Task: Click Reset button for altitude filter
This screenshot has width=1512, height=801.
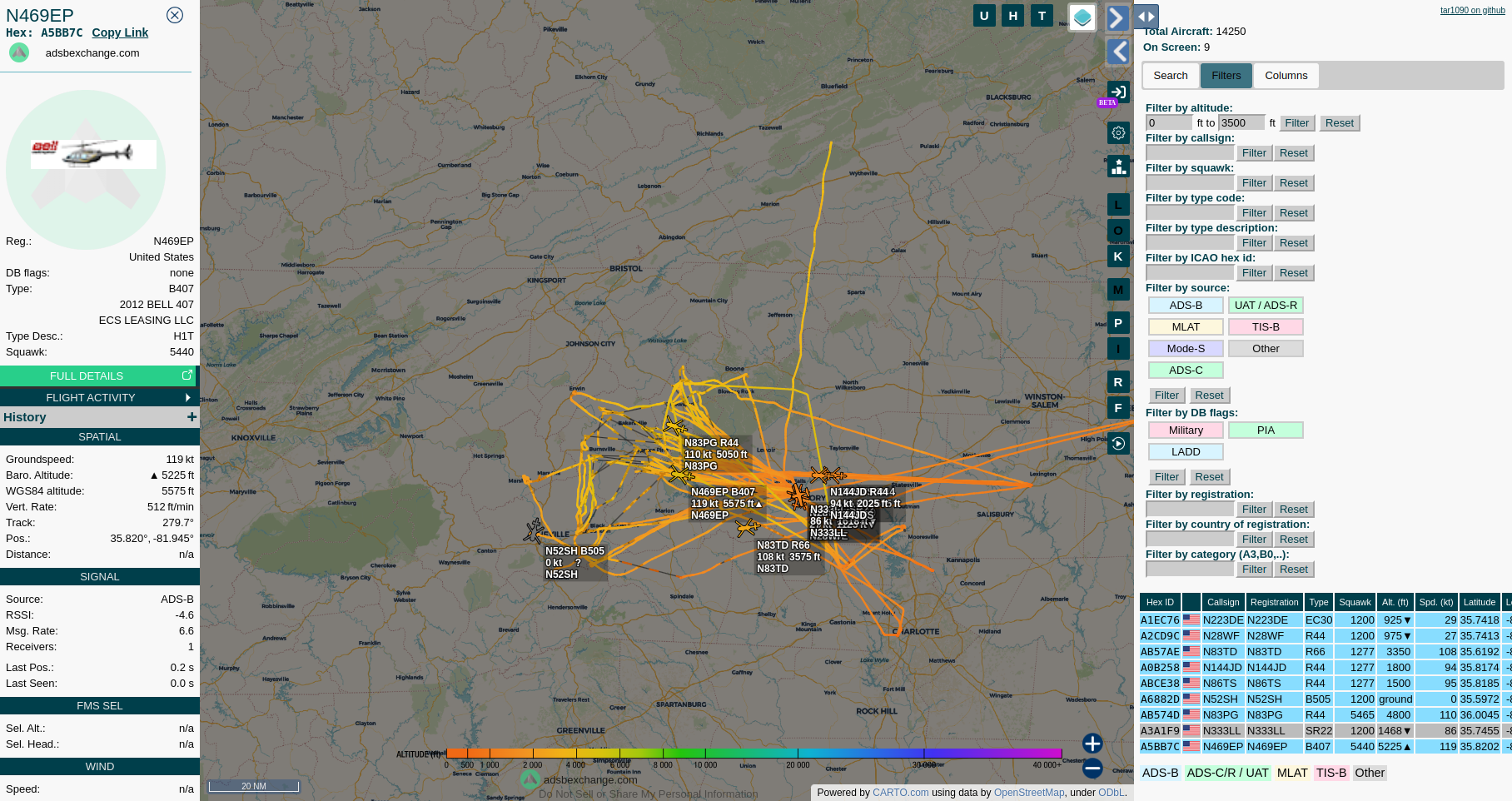Action: click(x=1340, y=123)
